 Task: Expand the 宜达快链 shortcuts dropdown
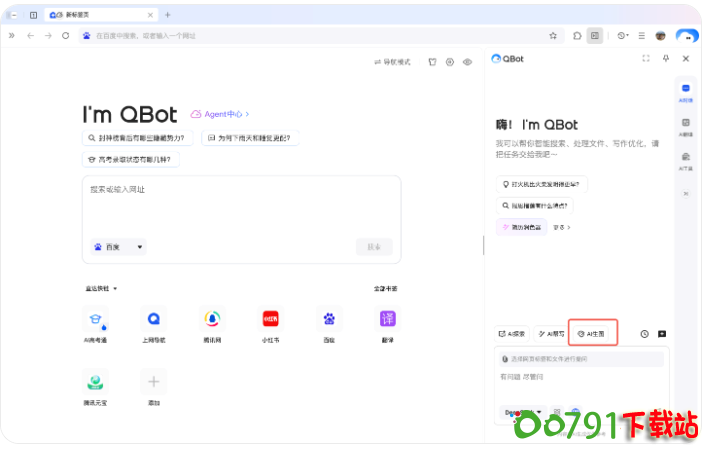point(101,288)
